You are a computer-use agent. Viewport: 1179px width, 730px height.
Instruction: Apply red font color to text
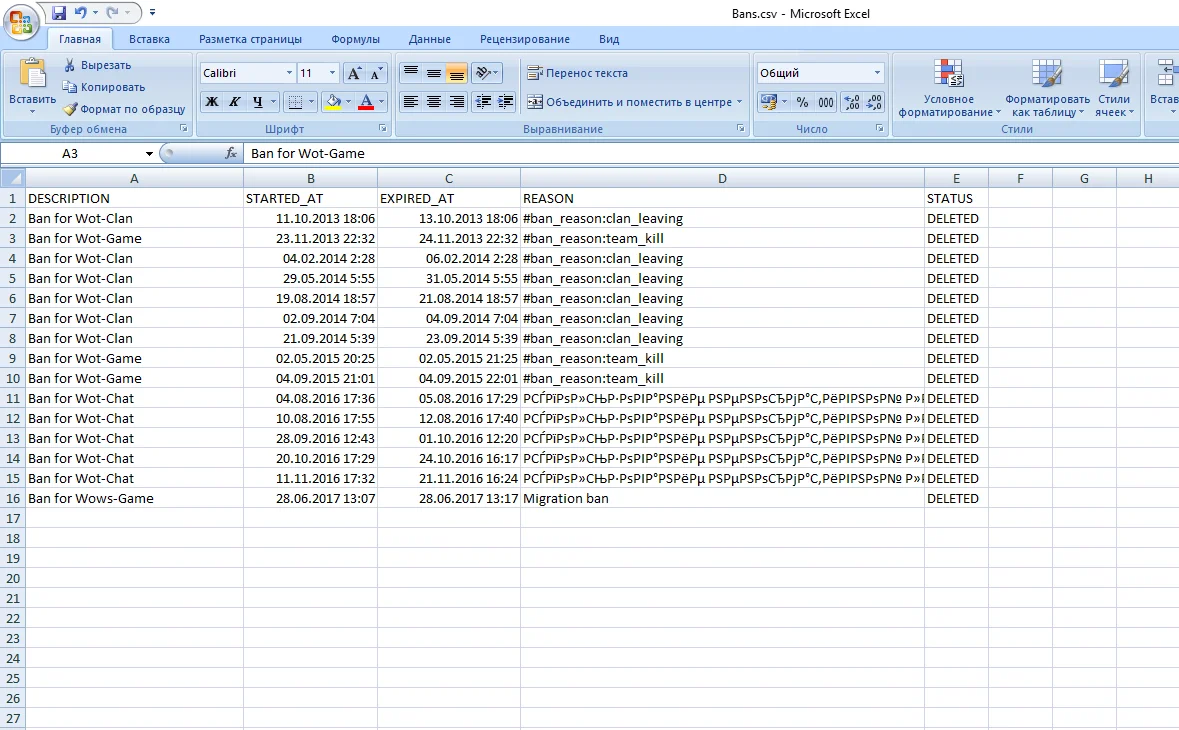(x=366, y=101)
